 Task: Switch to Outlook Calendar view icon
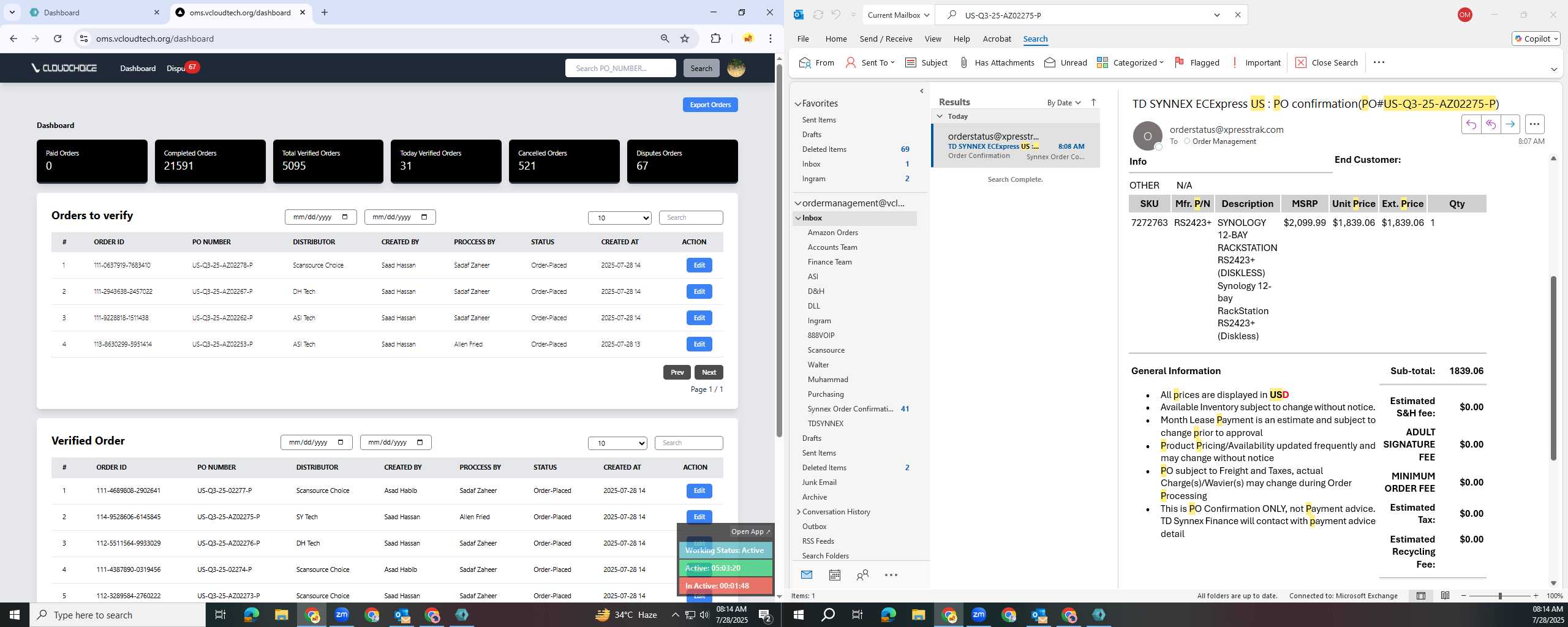[834, 575]
